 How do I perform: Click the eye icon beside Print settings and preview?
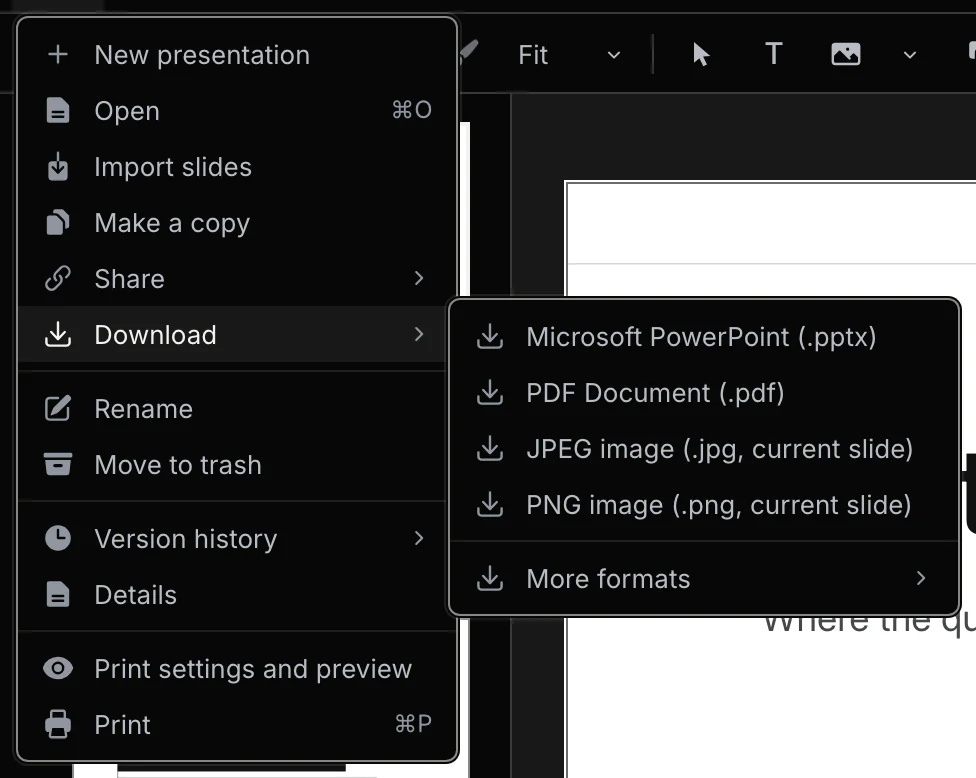click(58, 669)
